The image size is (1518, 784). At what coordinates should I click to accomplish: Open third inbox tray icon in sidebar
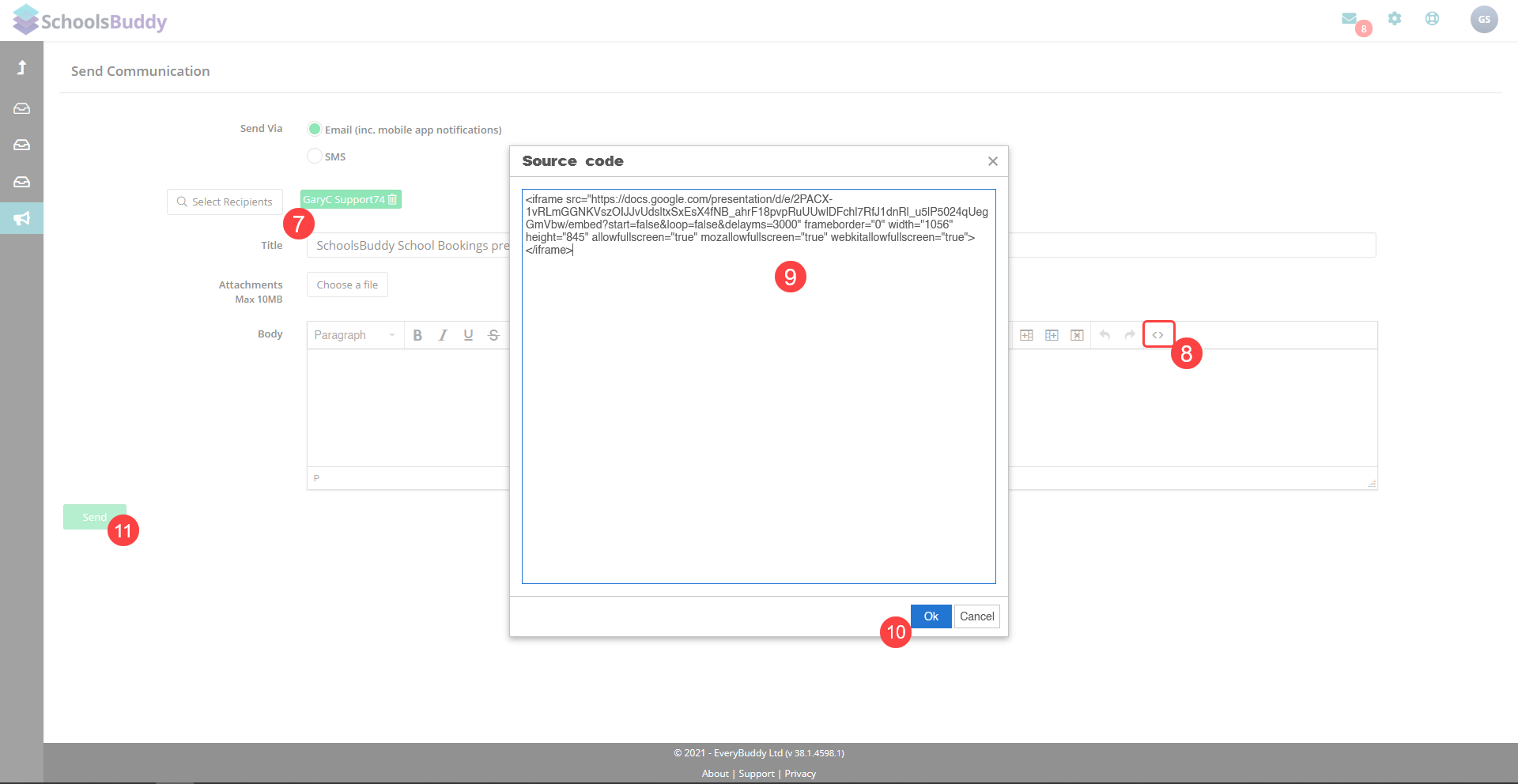(x=22, y=182)
